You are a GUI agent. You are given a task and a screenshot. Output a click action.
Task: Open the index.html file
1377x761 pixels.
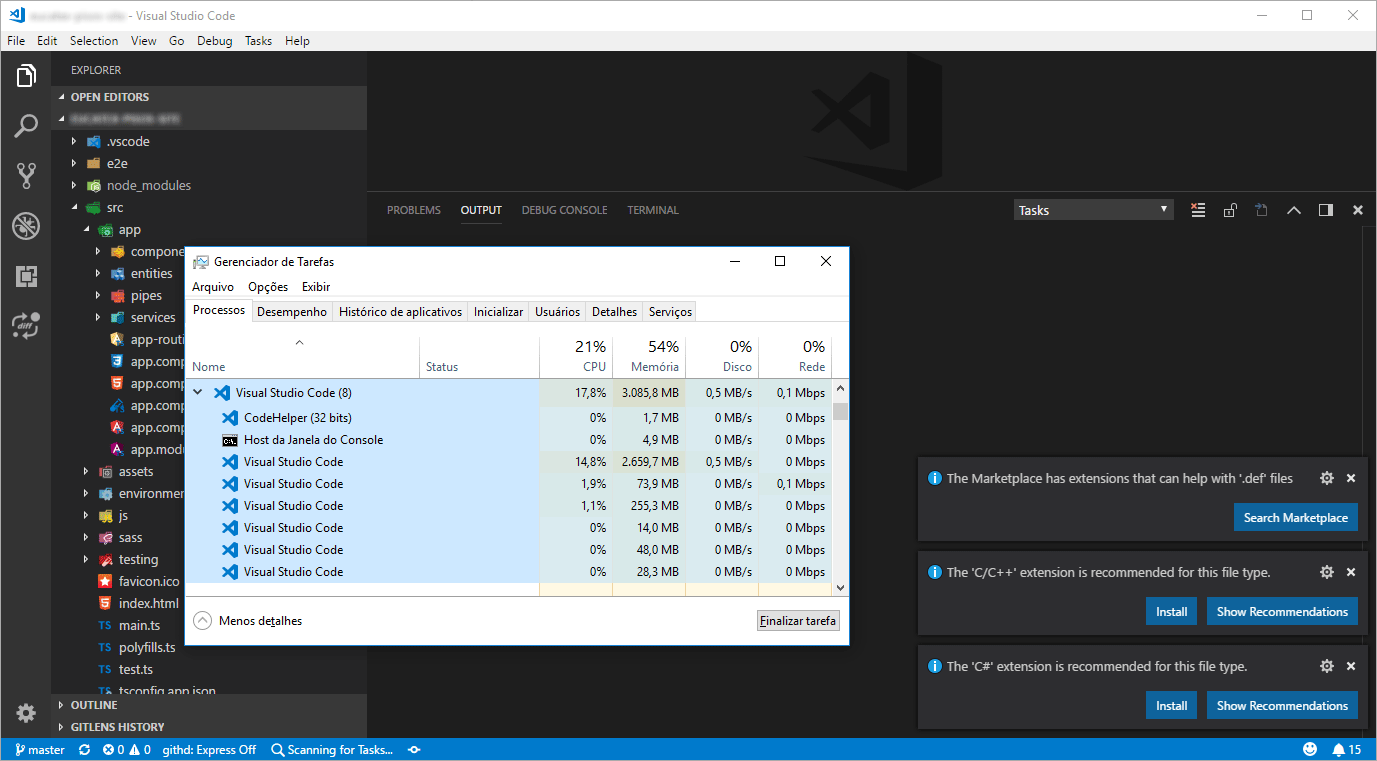pos(119,603)
